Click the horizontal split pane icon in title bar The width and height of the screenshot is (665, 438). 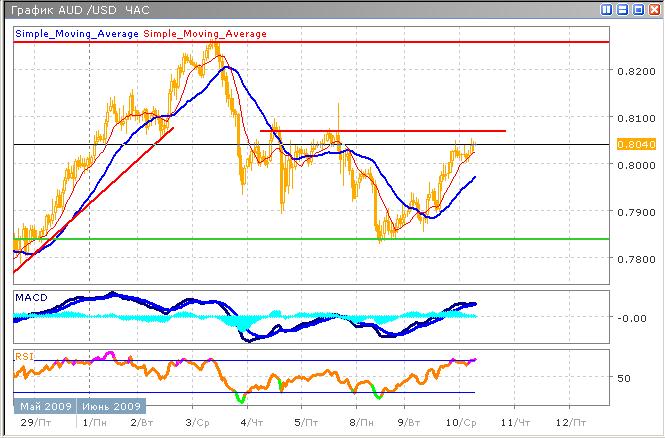[623, 9]
